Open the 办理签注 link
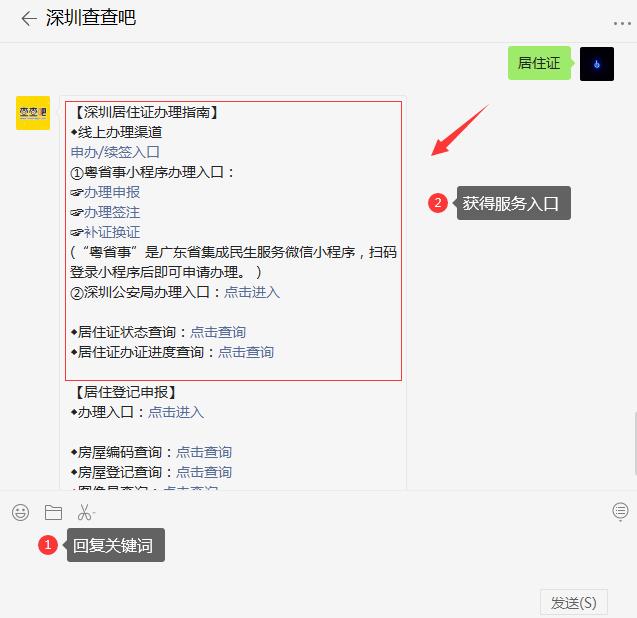The image size is (637, 618). [x=112, y=212]
